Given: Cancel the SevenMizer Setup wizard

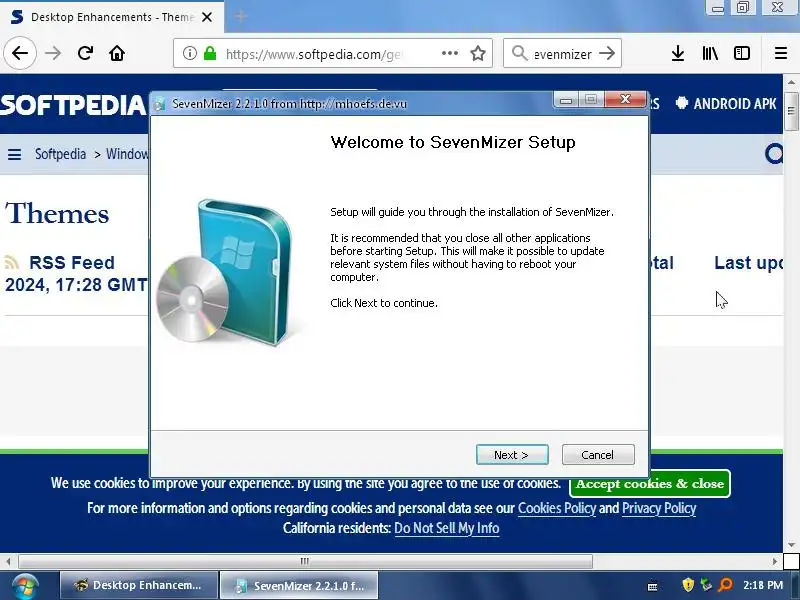Looking at the screenshot, I should click(x=598, y=455).
